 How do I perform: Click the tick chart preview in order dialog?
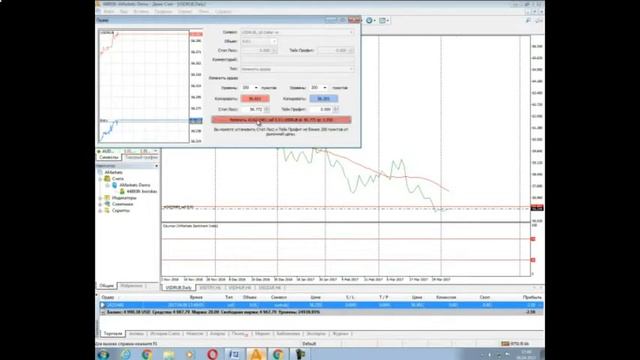tap(144, 87)
